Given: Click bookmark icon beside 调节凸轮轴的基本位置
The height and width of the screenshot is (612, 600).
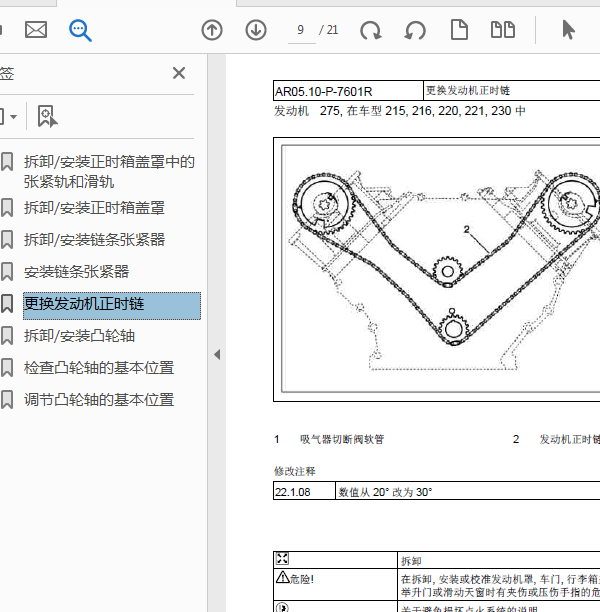Looking at the screenshot, I should click(x=7, y=400).
